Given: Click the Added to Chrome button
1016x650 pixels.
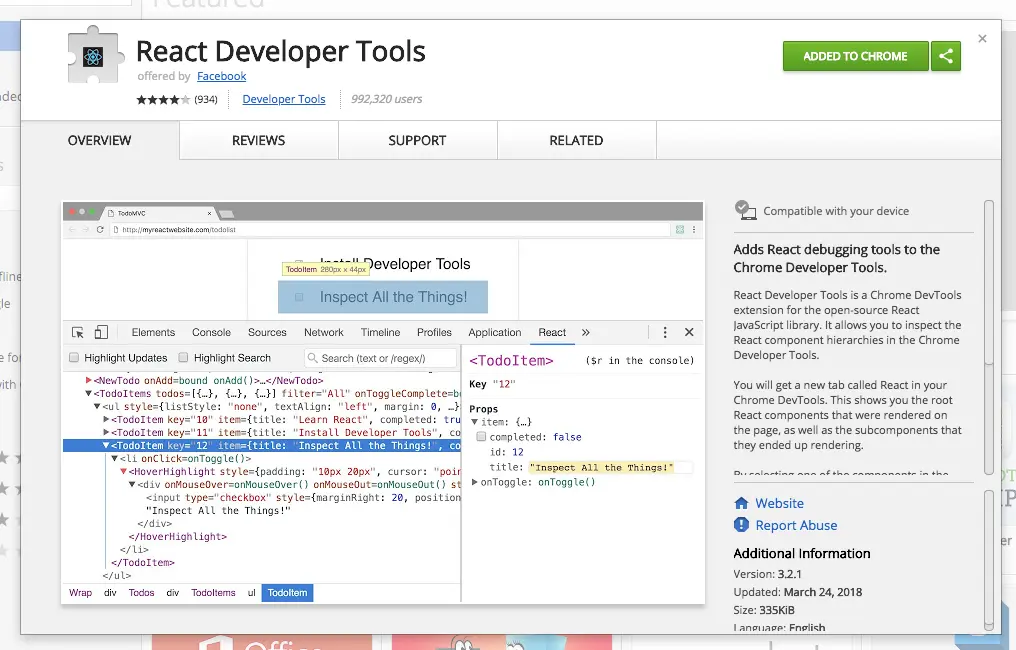Looking at the screenshot, I should pos(855,56).
